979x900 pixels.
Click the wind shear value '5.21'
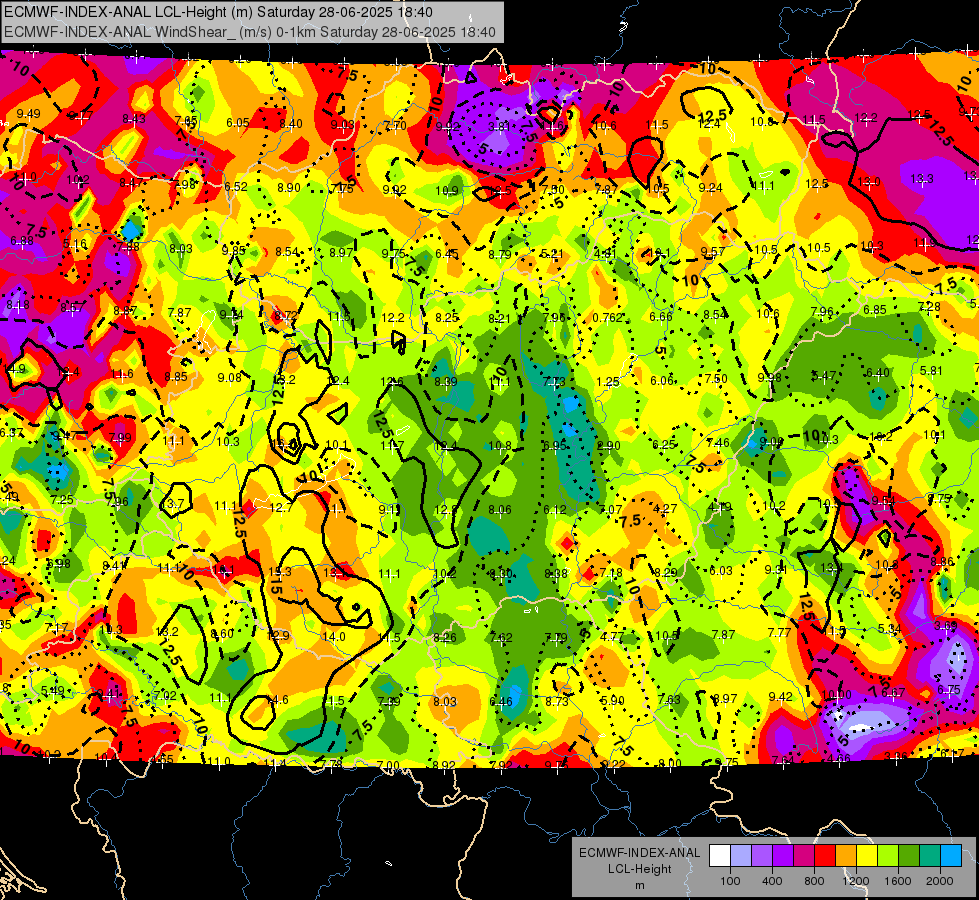552,254
